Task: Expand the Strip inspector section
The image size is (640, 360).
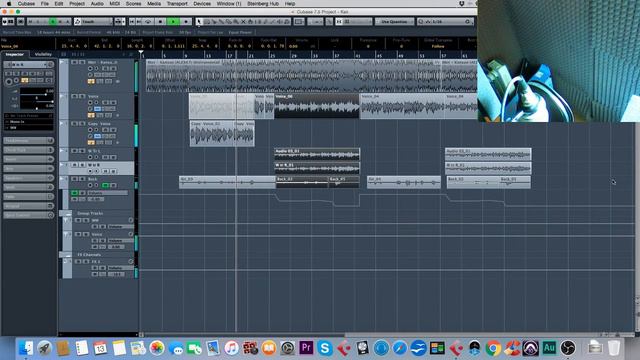Action: (29, 169)
